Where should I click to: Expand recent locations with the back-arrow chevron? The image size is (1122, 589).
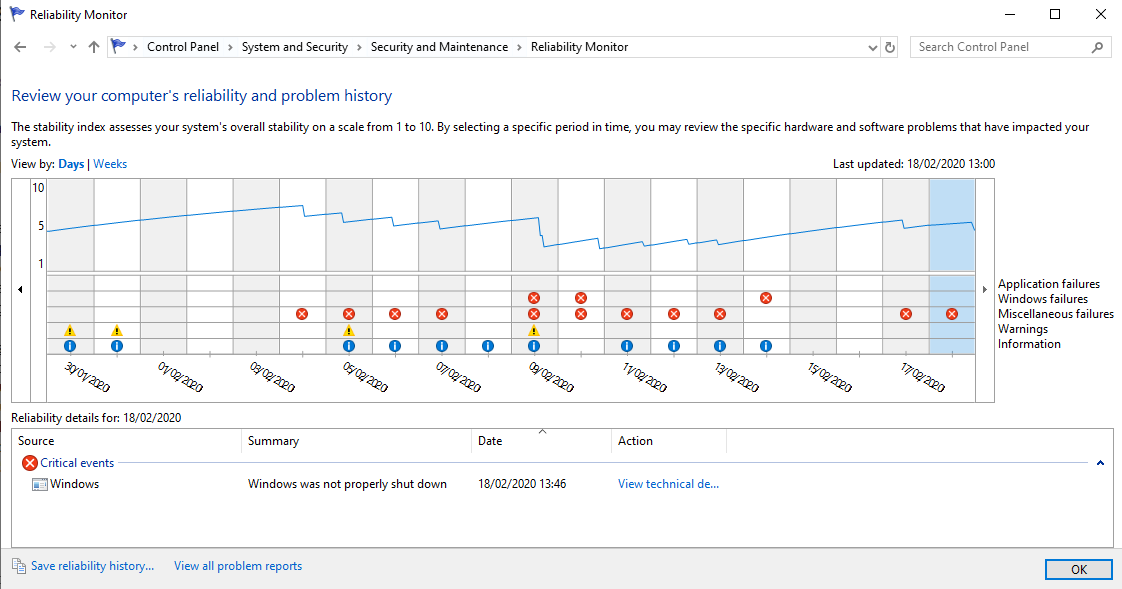73,46
